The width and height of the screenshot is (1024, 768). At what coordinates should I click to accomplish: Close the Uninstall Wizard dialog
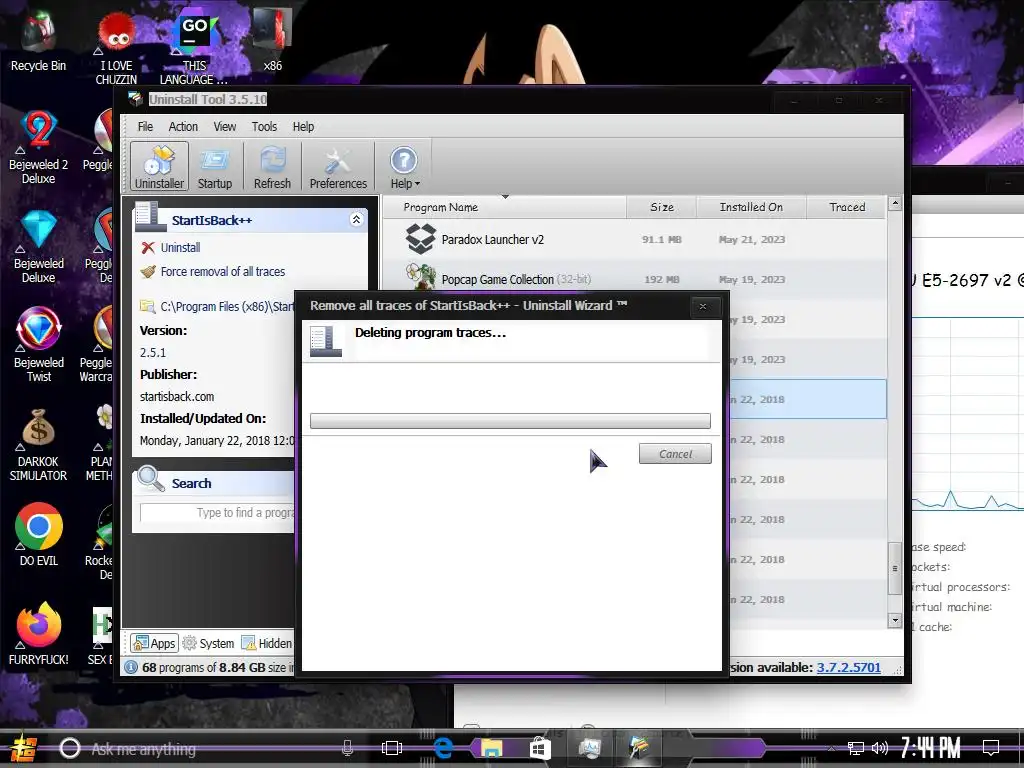[703, 306]
